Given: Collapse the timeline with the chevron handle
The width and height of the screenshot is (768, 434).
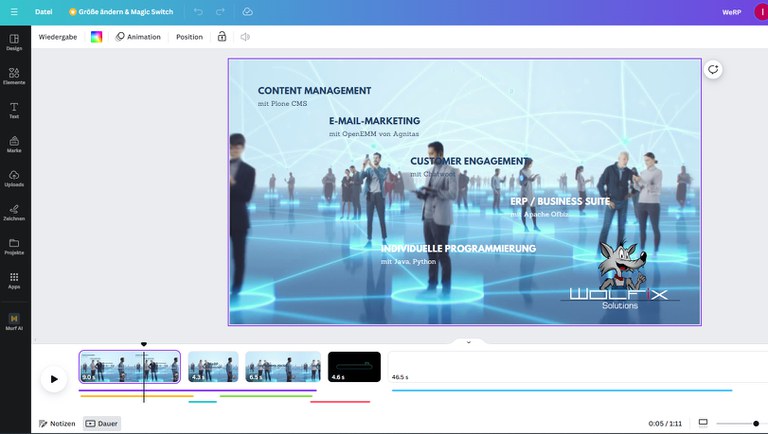Looking at the screenshot, I should coord(465,341).
